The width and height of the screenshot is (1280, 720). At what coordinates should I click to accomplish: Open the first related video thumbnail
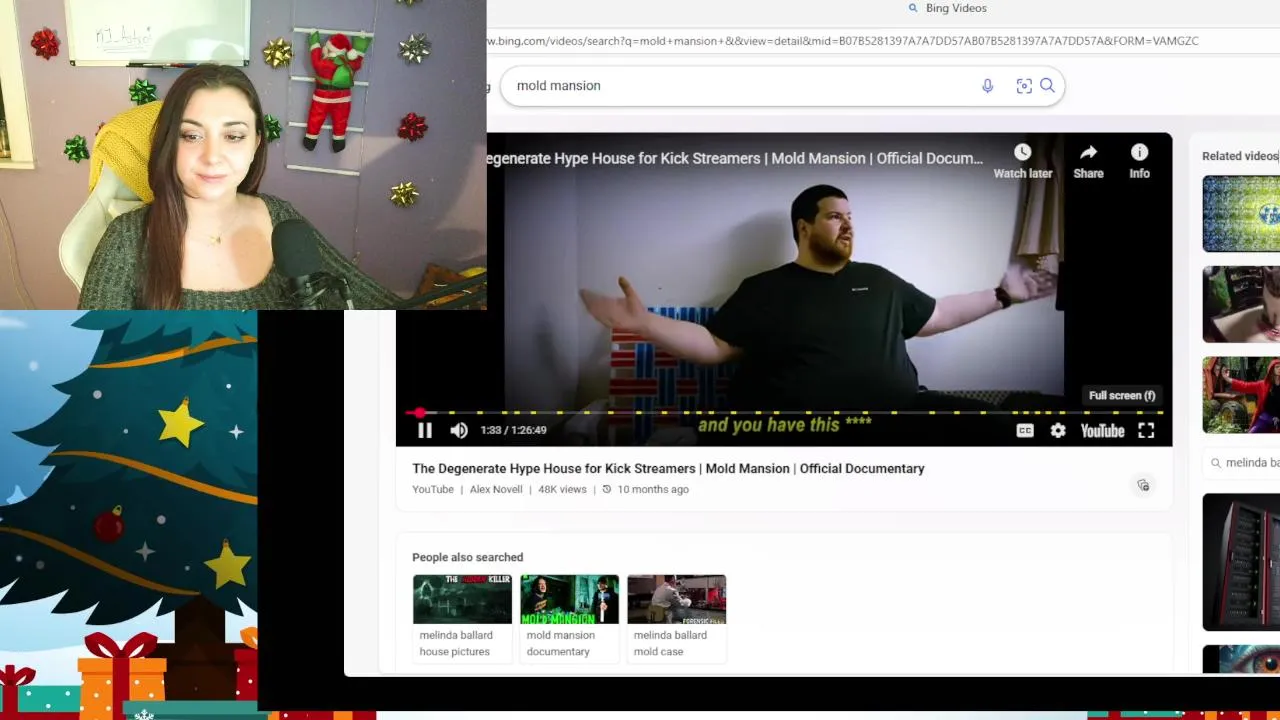(1241, 214)
